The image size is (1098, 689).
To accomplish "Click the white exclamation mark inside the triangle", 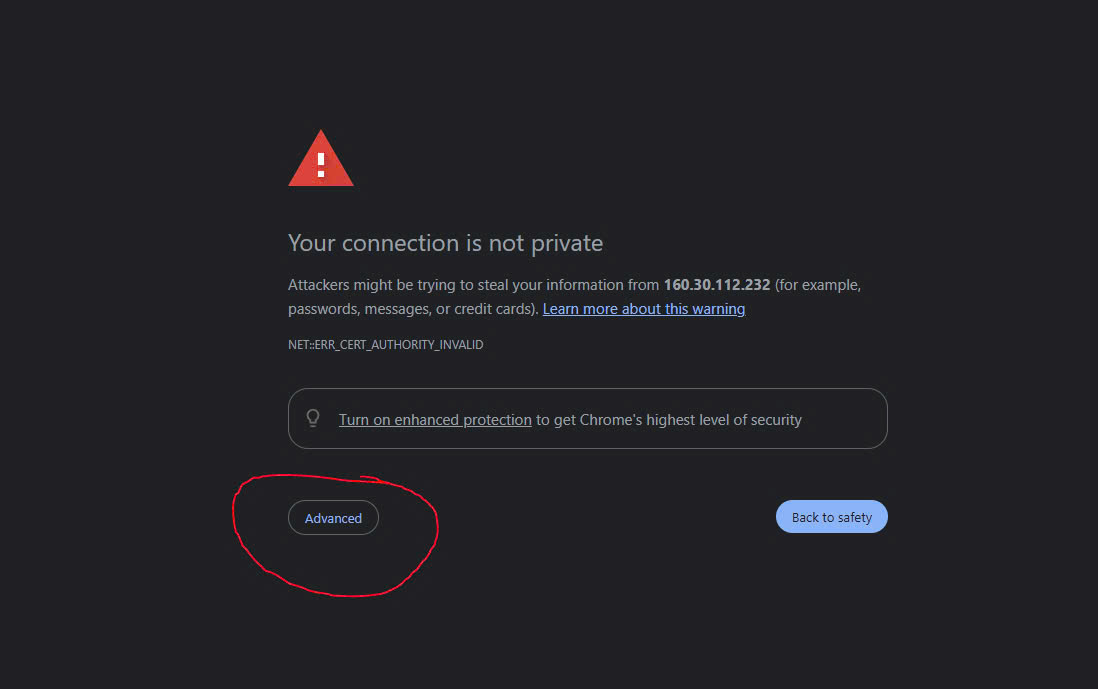I will [x=321, y=165].
